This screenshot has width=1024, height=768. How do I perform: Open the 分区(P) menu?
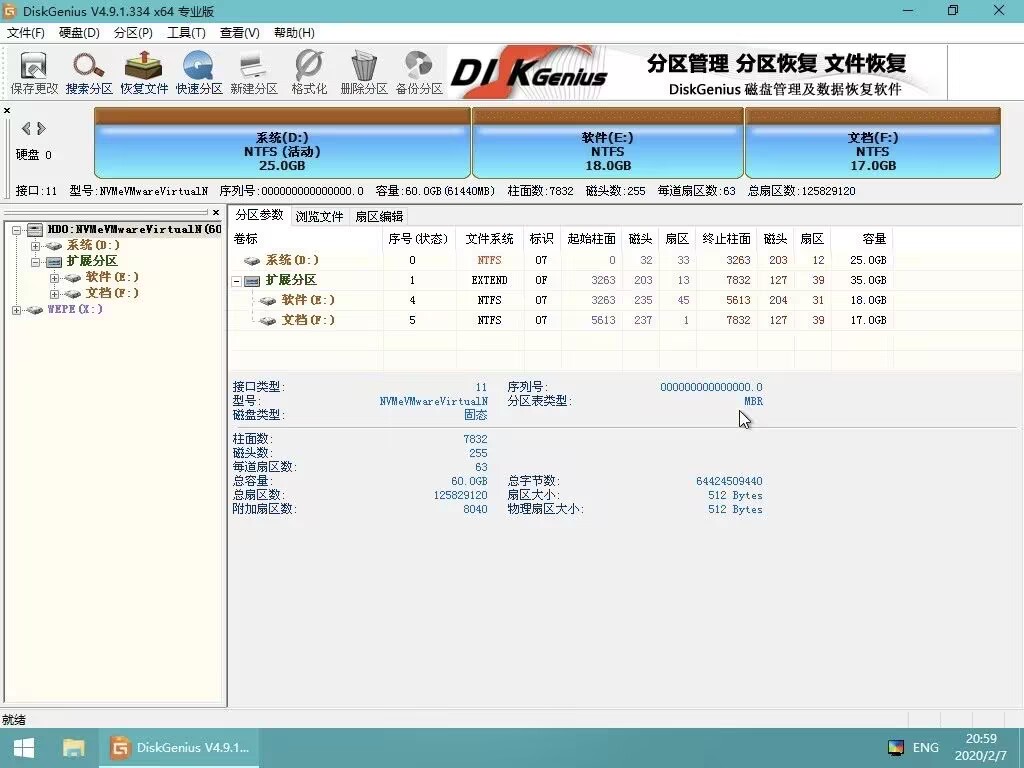(133, 33)
